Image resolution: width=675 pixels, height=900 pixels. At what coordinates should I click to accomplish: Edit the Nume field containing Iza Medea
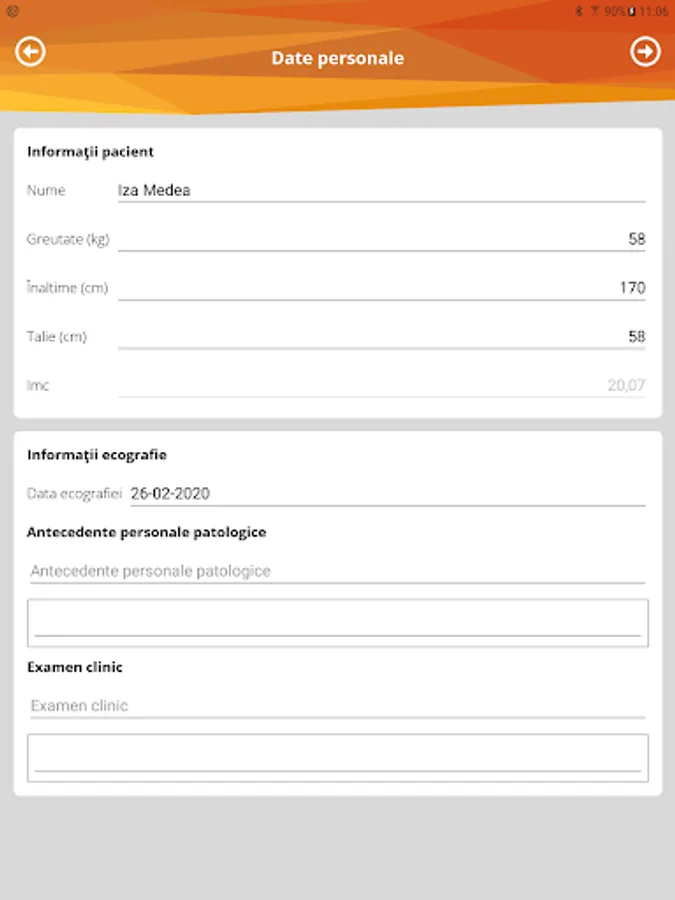click(380, 190)
